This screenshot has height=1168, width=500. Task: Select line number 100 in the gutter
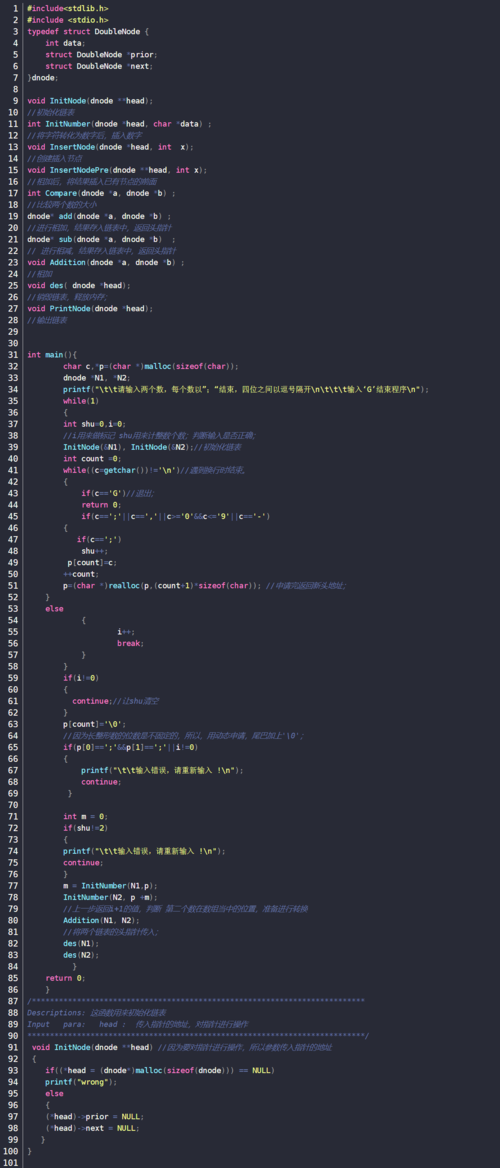(x=12, y=1151)
